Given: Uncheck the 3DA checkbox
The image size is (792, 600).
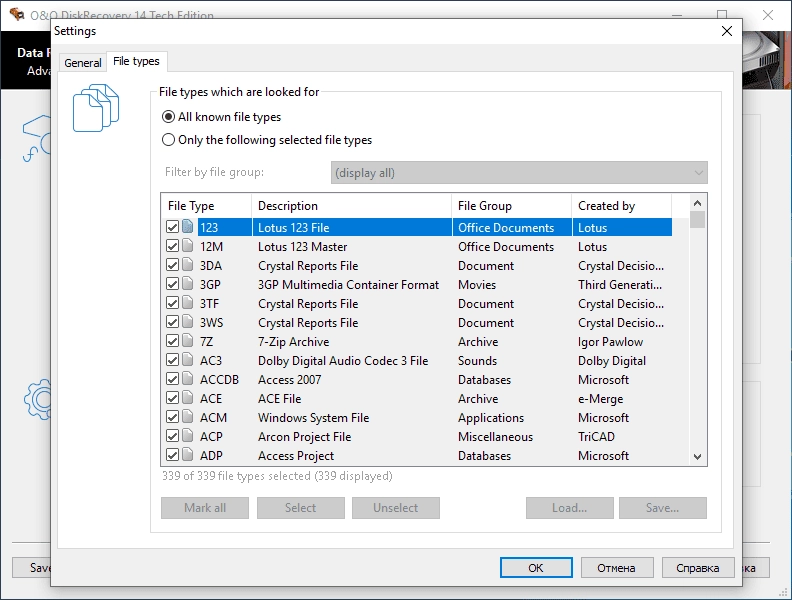Looking at the screenshot, I should (172, 265).
